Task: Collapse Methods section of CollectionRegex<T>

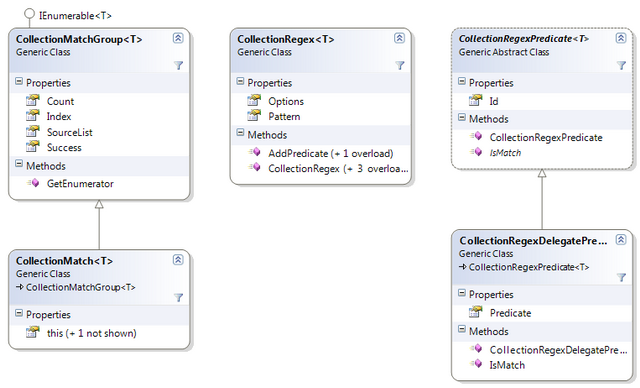Action: coord(240,133)
